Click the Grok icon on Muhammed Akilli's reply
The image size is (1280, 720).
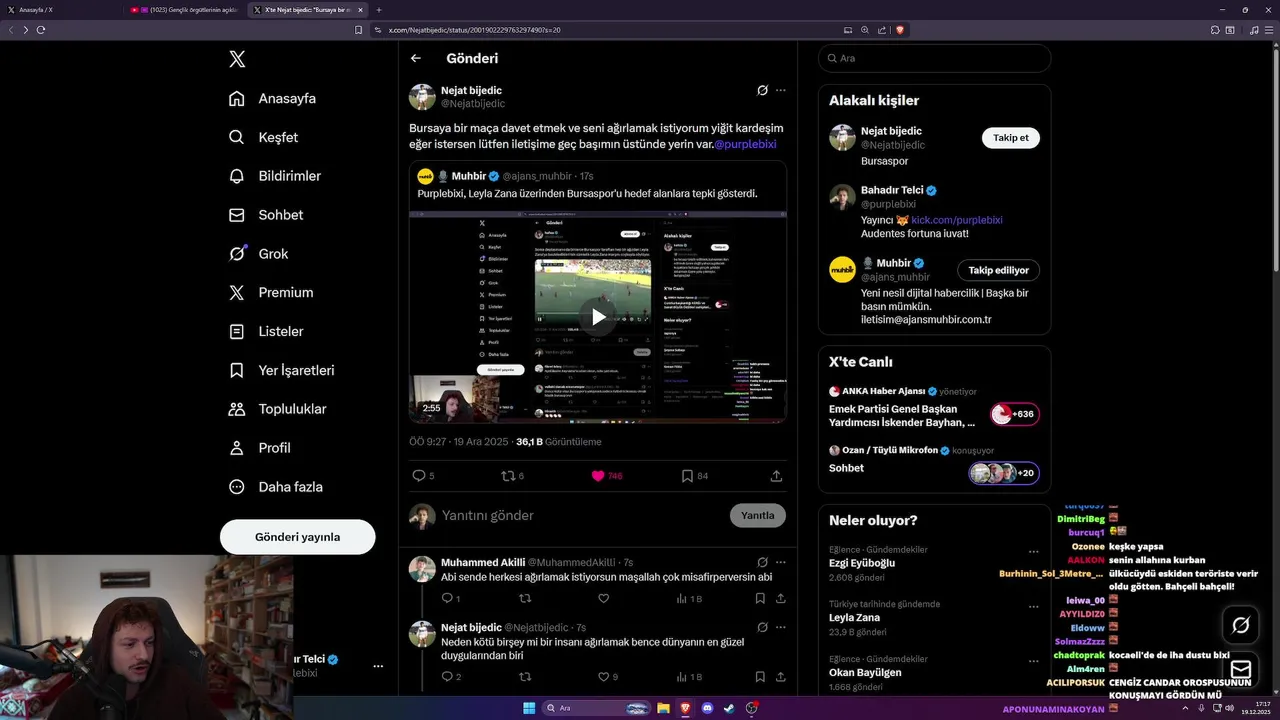pyautogui.click(x=762, y=562)
